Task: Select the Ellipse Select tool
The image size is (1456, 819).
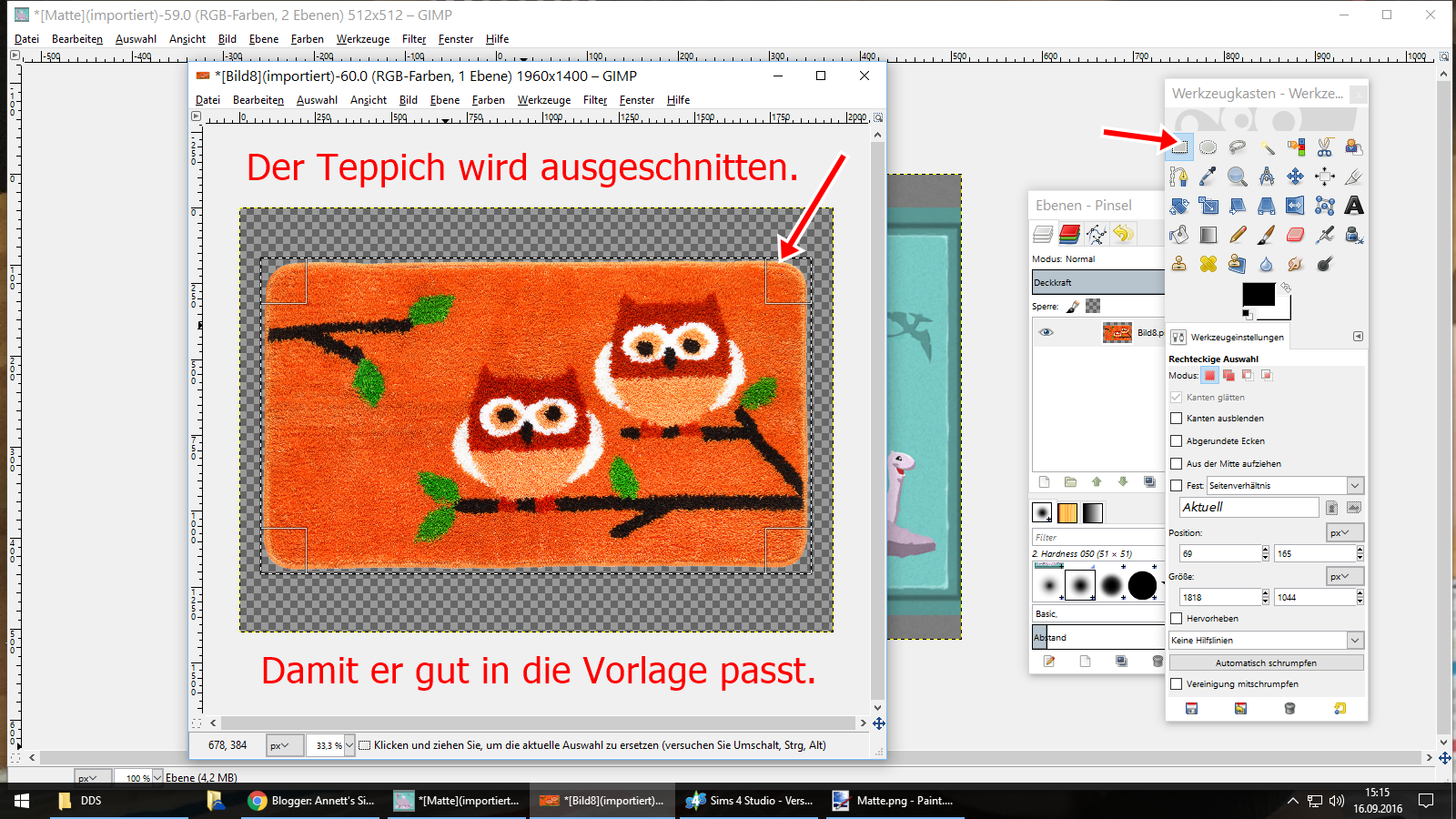Action: [1208, 147]
